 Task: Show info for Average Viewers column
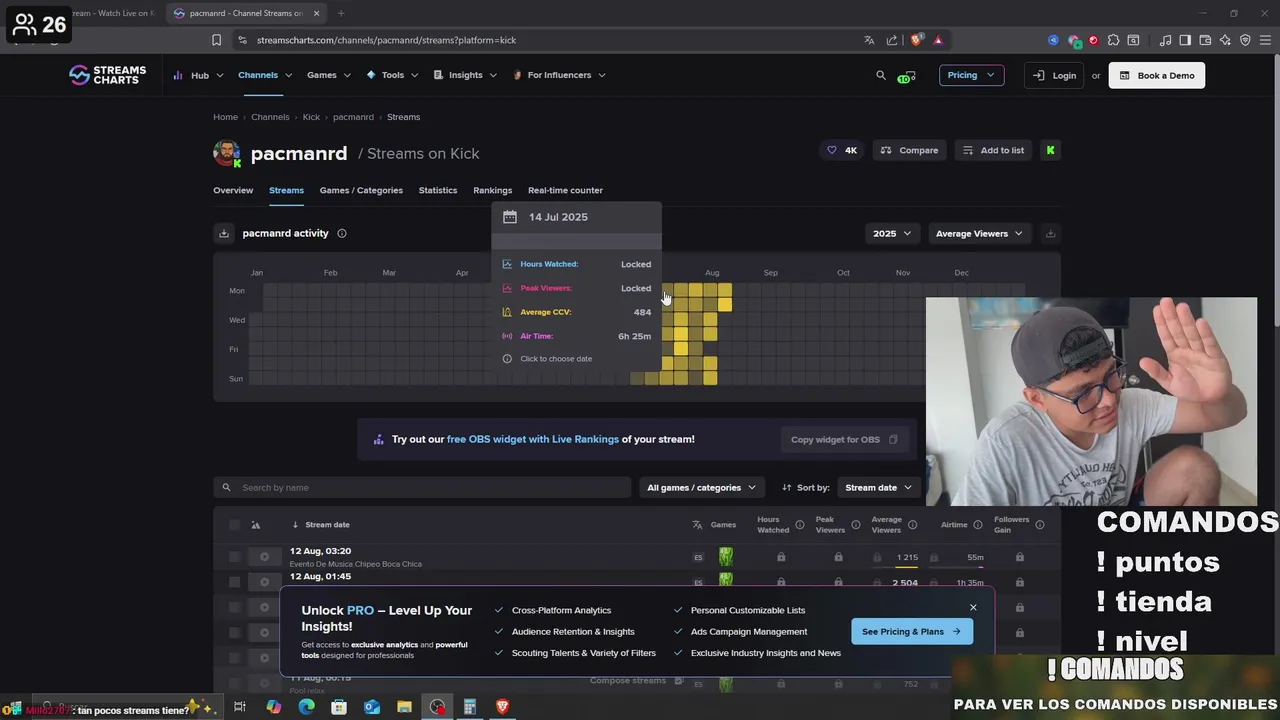tap(912, 525)
